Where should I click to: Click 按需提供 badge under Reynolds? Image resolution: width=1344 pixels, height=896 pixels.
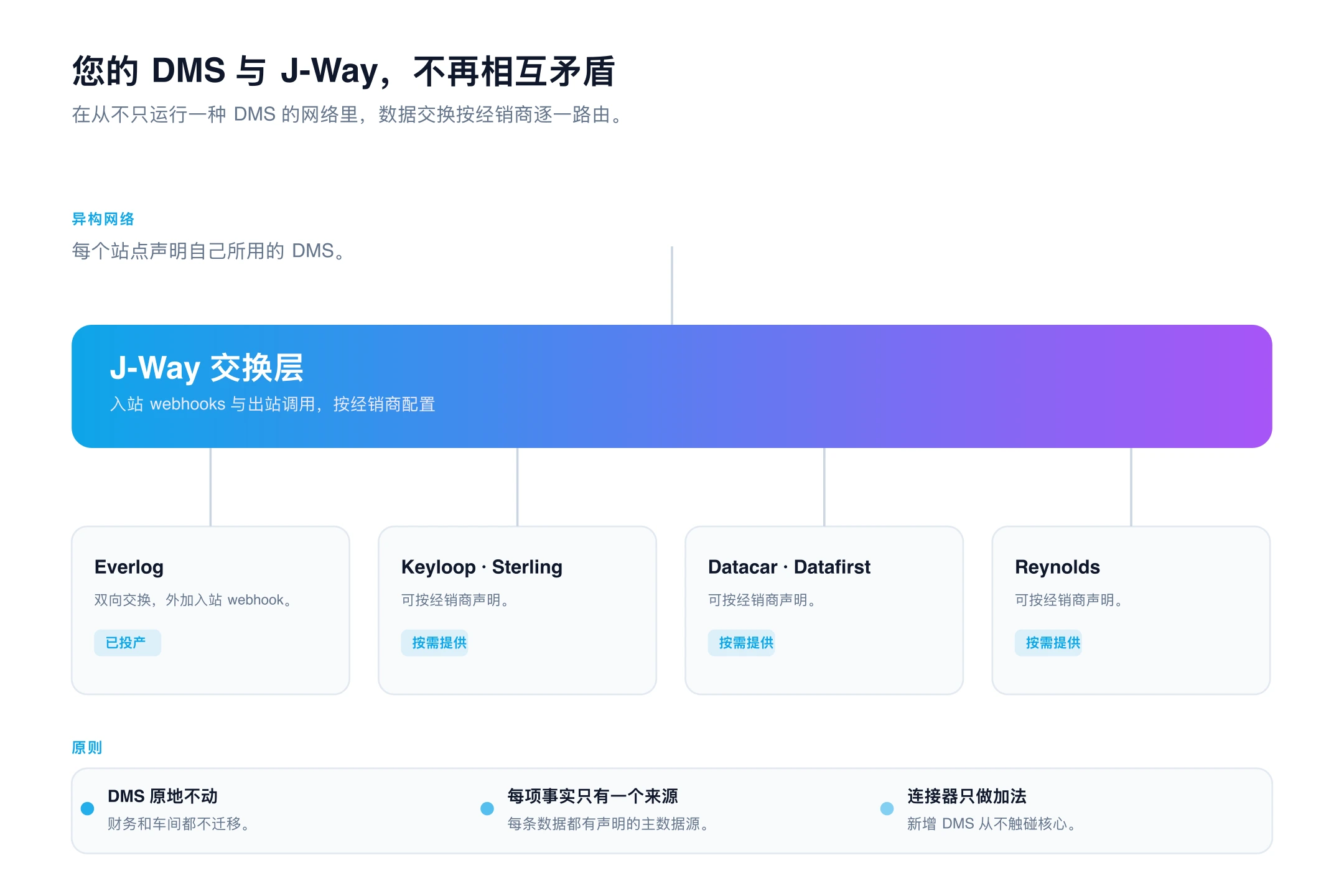pyautogui.click(x=1048, y=643)
